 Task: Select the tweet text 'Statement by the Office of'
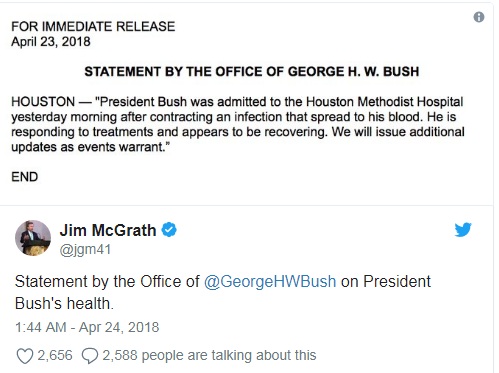pos(107,281)
